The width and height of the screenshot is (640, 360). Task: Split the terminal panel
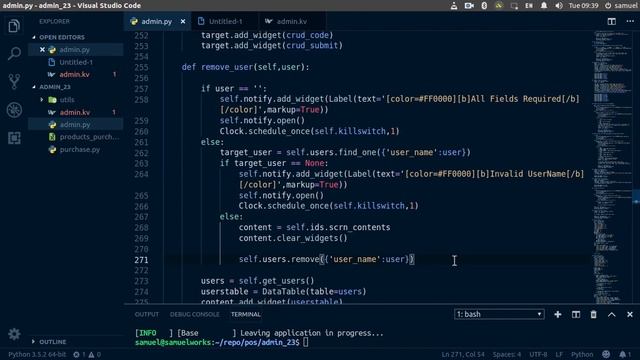[x=576, y=314]
